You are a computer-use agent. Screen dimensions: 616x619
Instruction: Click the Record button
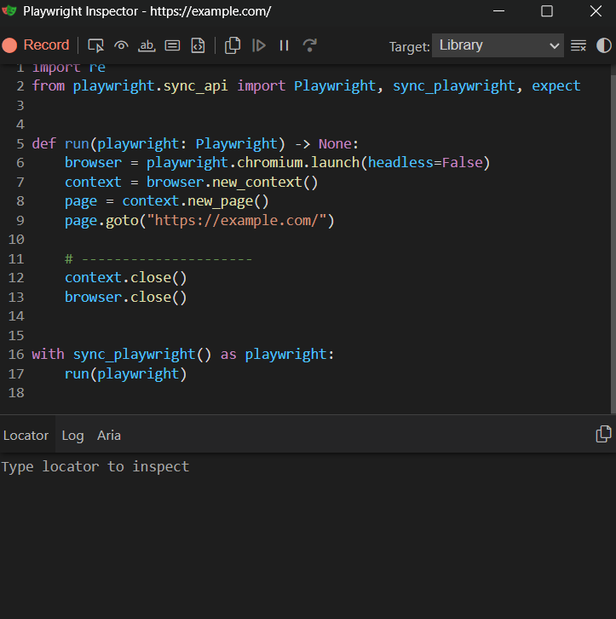(x=36, y=45)
